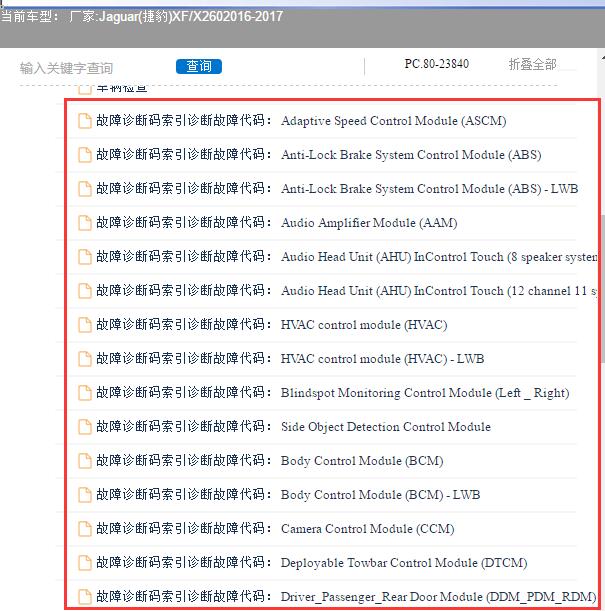Click the document icon beside Side Object Detection Control Module

point(85,427)
